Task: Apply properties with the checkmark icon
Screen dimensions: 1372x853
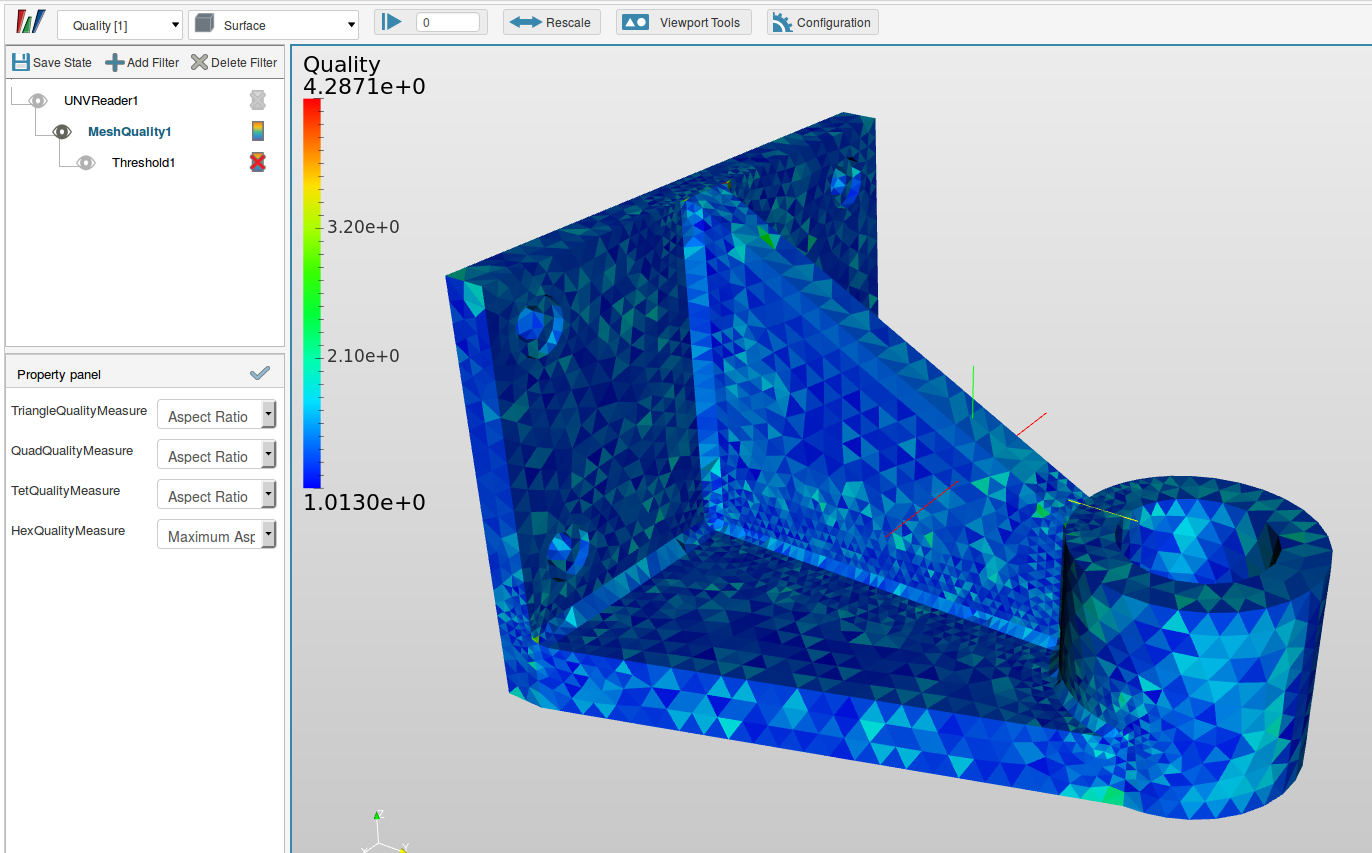Action: coord(260,373)
